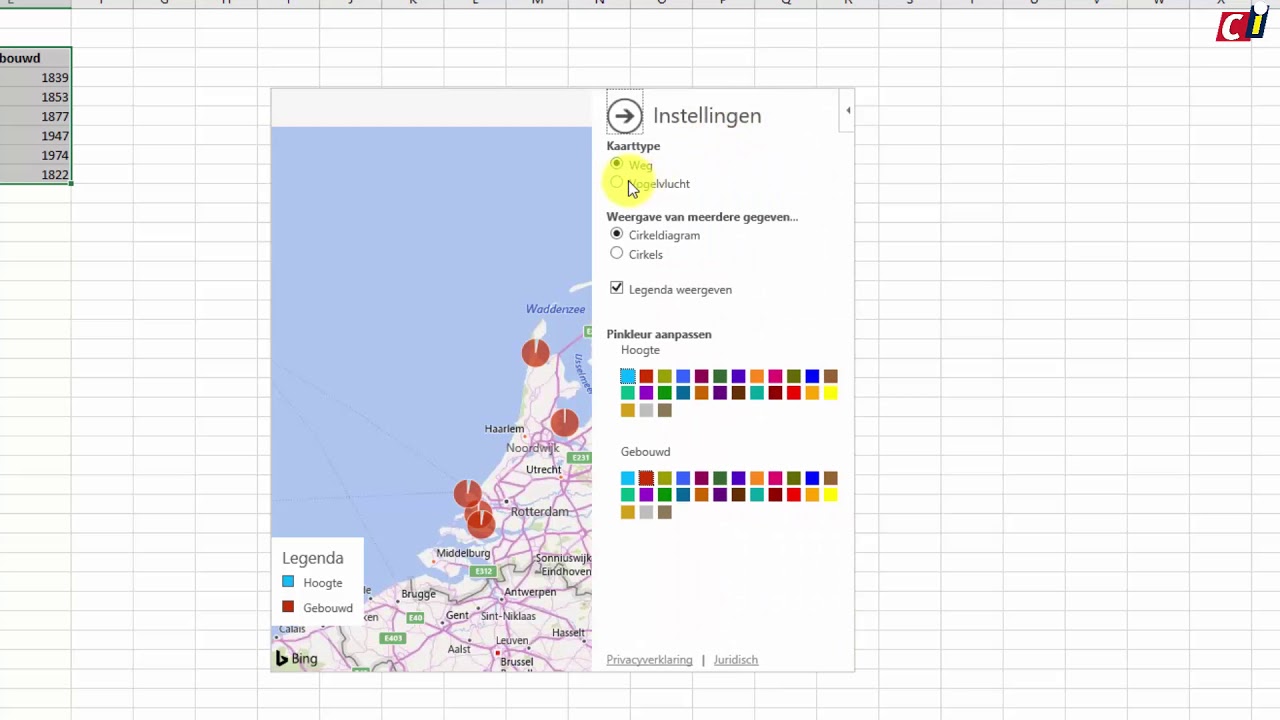1280x720 pixels.
Task: Untick the Legenda weergeven checkbox
Action: (616, 288)
